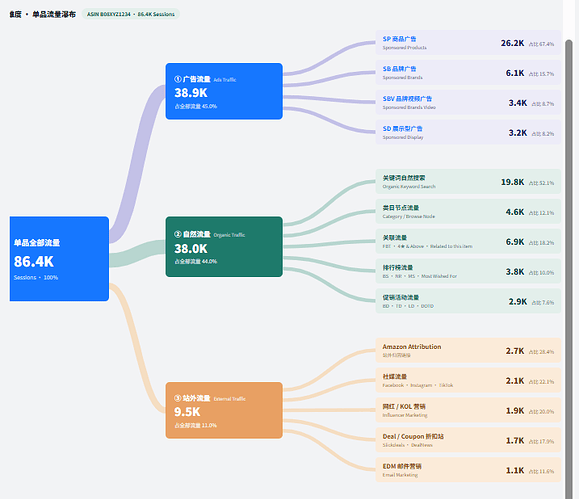Click the Deal / Coupon 折扣站 row

click(468, 440)
